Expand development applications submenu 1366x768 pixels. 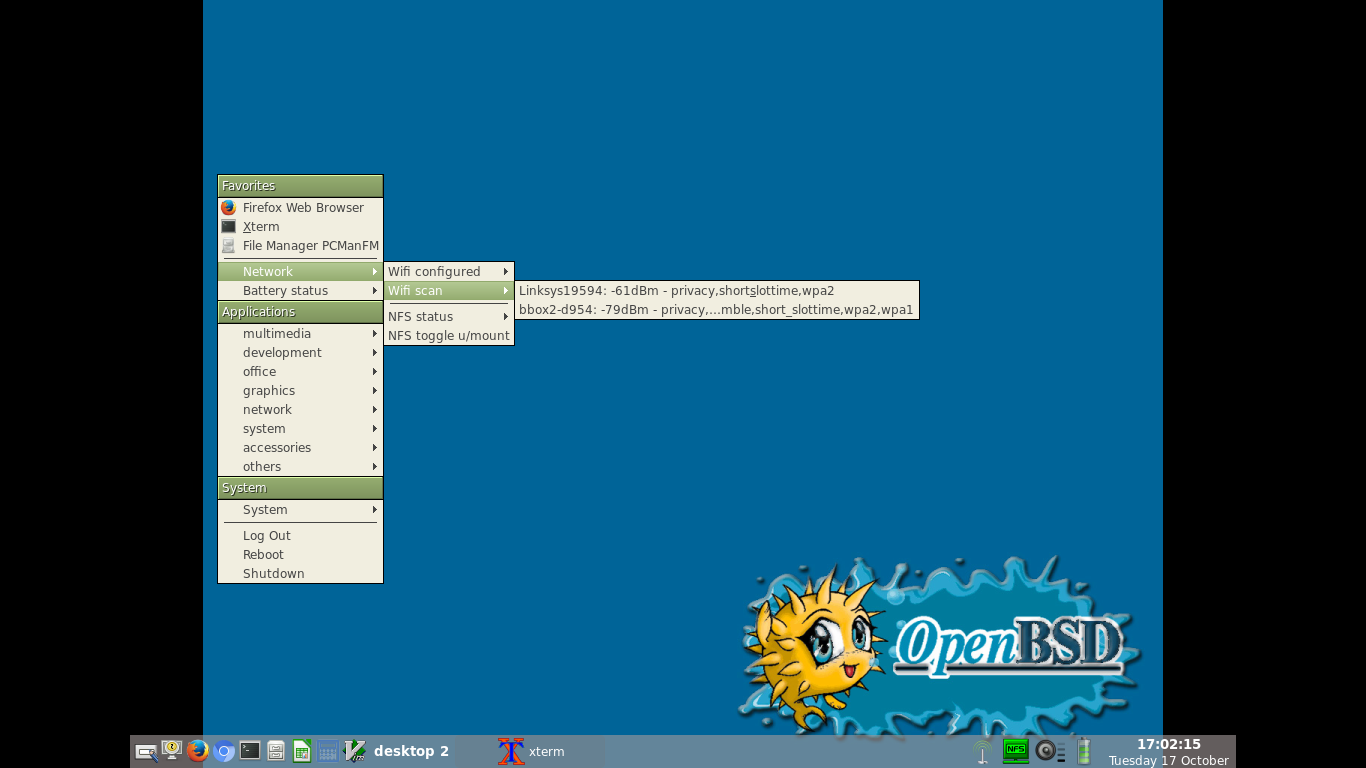pyautogui.click(x=300, y=353)
